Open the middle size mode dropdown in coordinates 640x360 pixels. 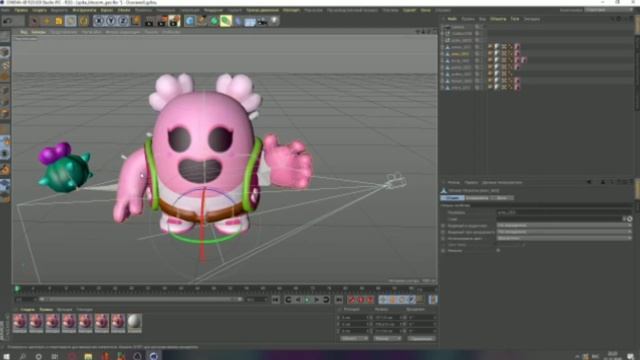pos(387,339)
